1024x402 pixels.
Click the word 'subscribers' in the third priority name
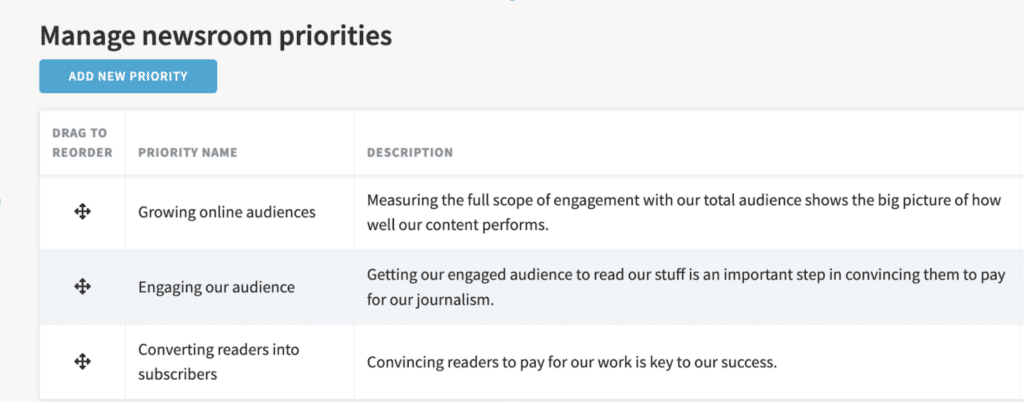[178, 375]
